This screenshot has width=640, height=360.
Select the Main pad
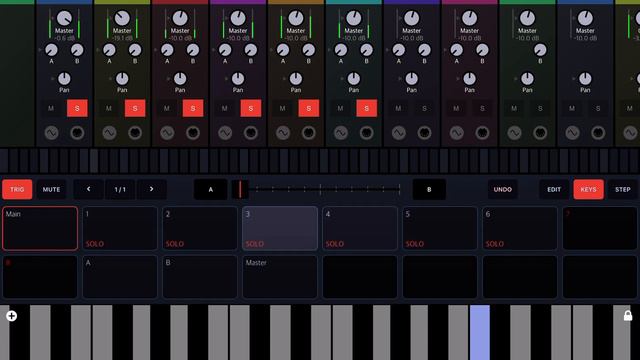(x=40, y=228)
